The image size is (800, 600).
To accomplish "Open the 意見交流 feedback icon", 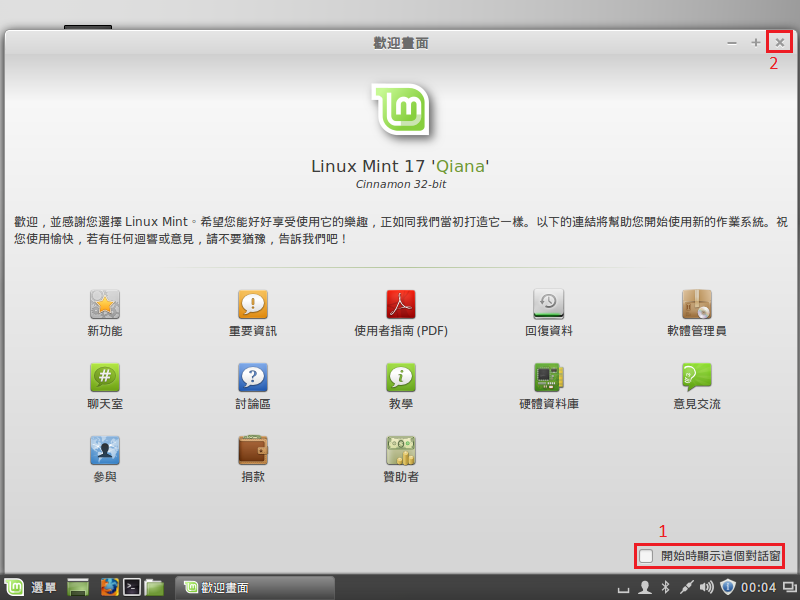I will [696, 377].
